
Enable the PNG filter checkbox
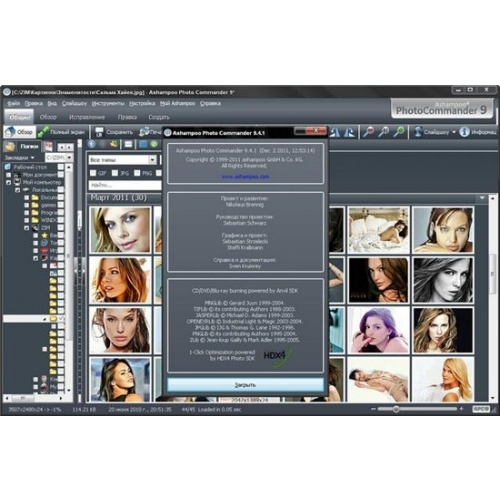pyautogui.click(x=137, y=173)
